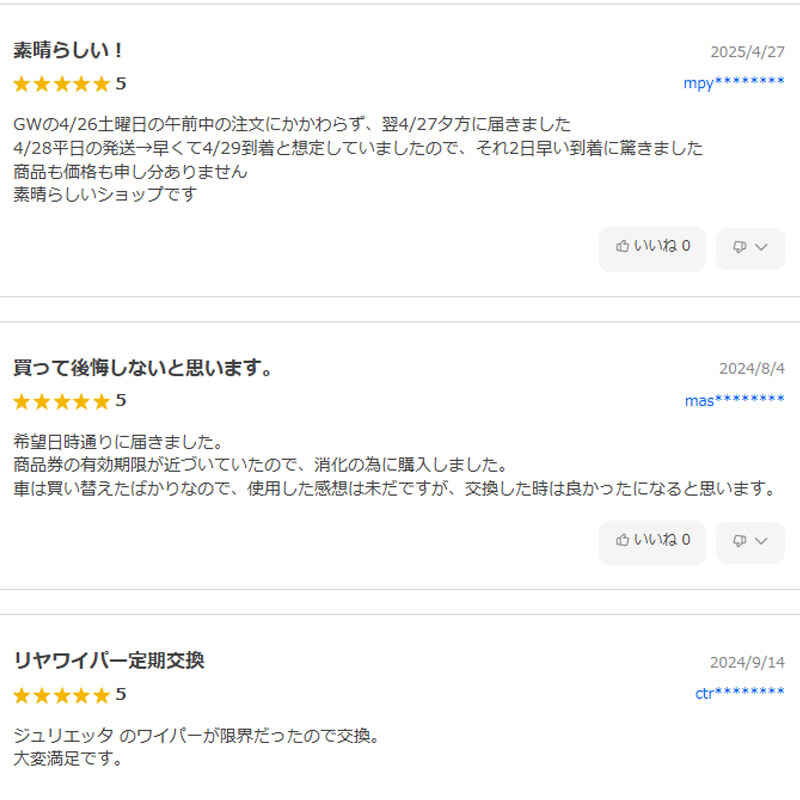Select the review title 素晴らしい！
The width and height of the screenshot is (800, 800).
68,51
